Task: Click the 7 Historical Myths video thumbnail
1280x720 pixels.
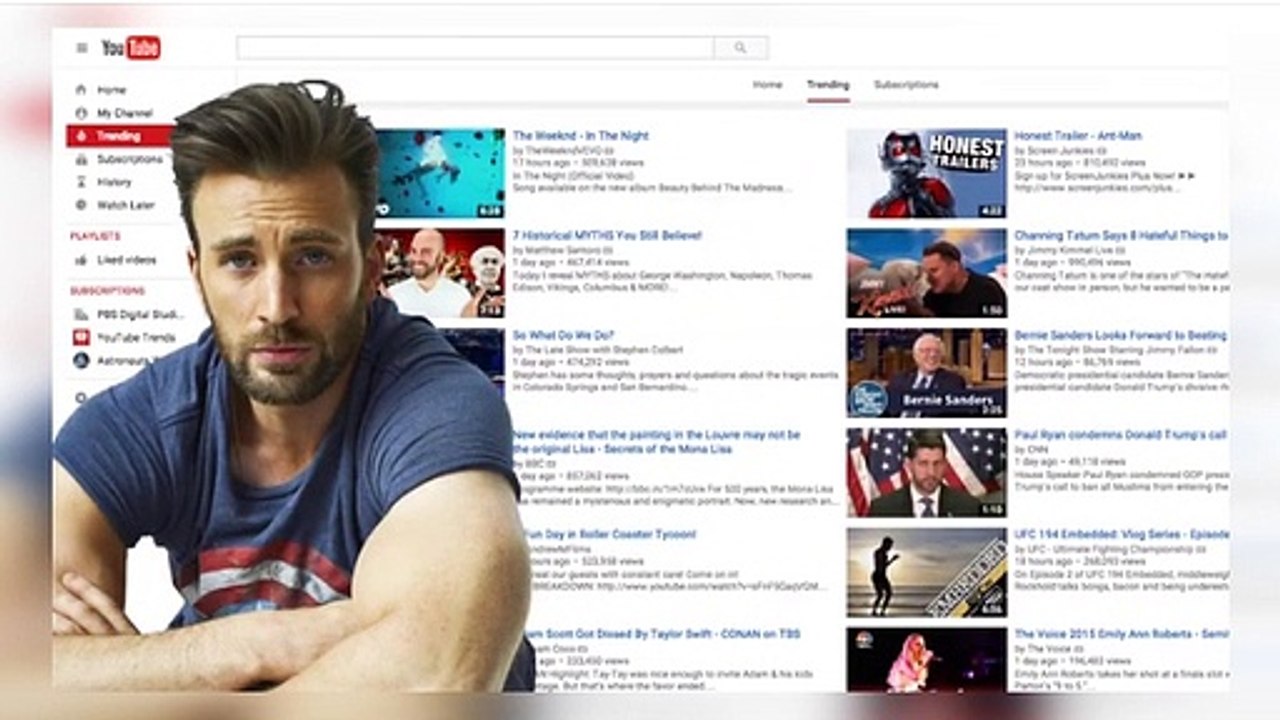Action: click(441, 273)
